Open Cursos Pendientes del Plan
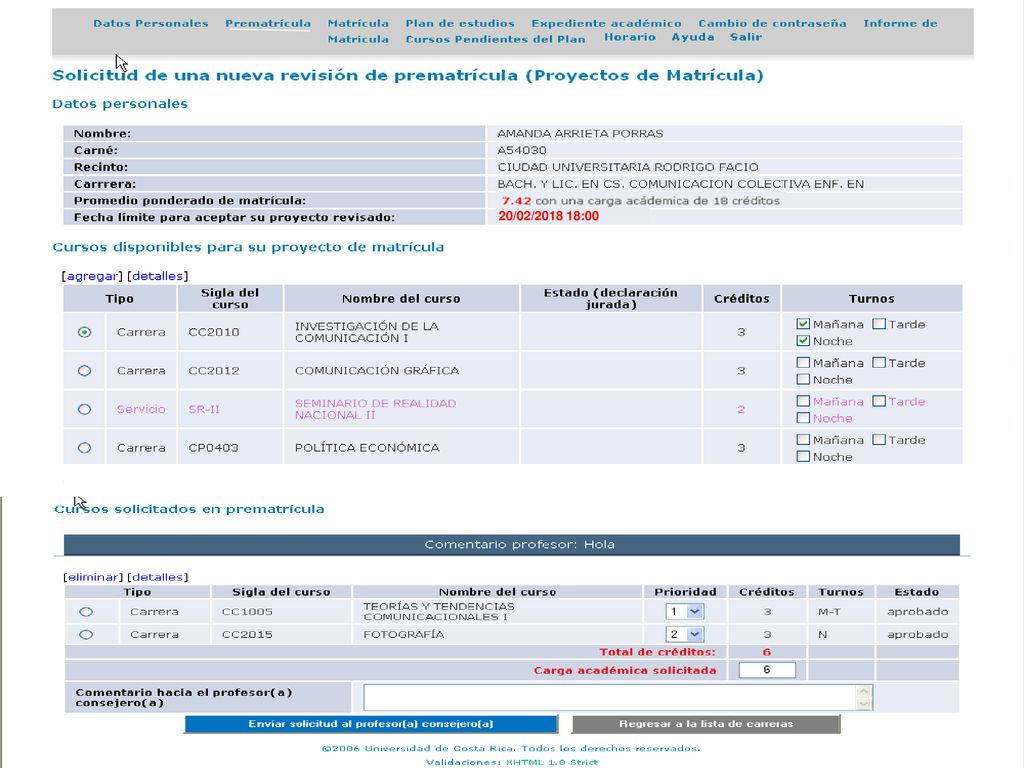The width and height of the screenshot is (1024, 768). point(495,39)
